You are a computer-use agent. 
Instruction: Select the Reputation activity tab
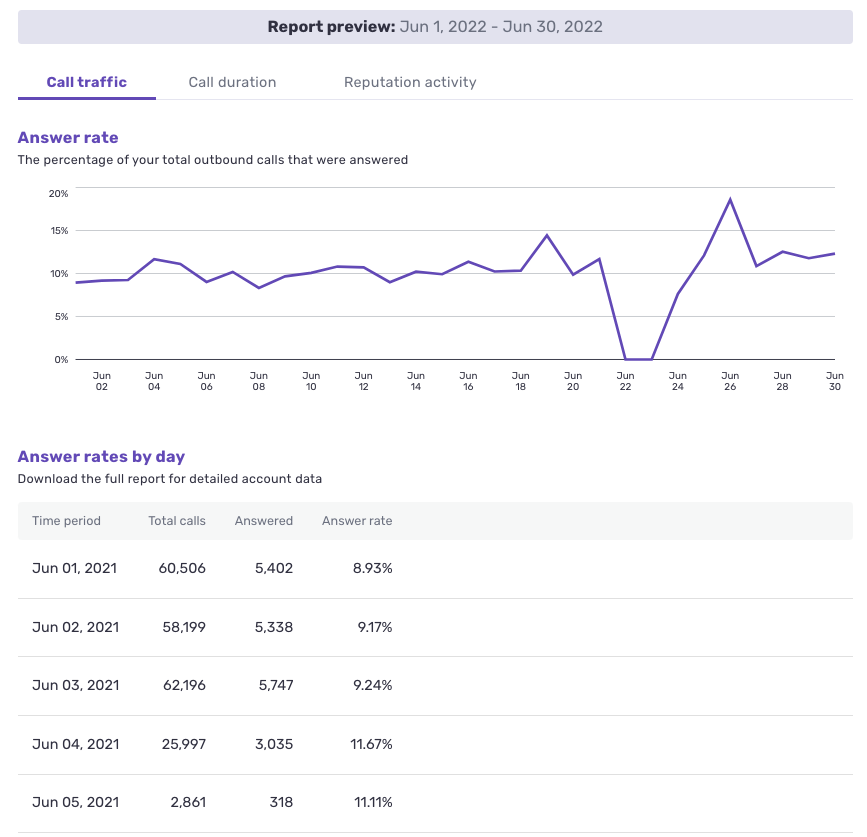click(410, 82)
